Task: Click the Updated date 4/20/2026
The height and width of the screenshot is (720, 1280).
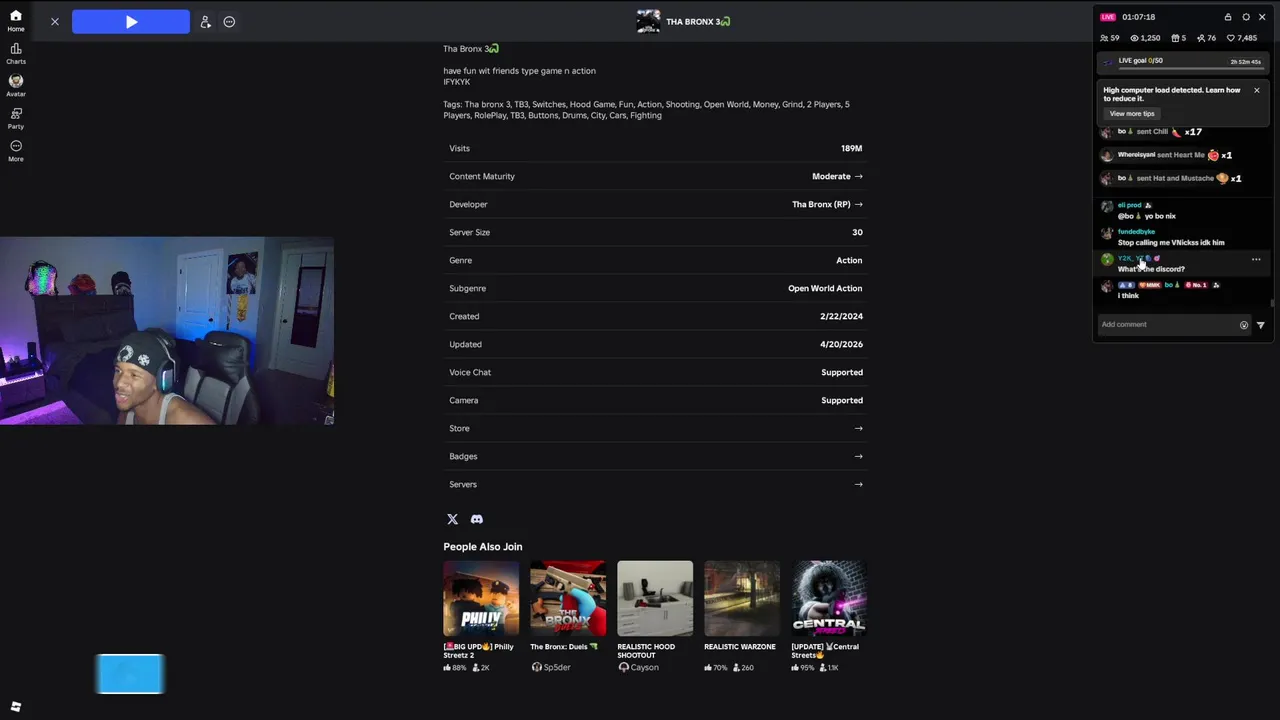Action: pos(841,344)
